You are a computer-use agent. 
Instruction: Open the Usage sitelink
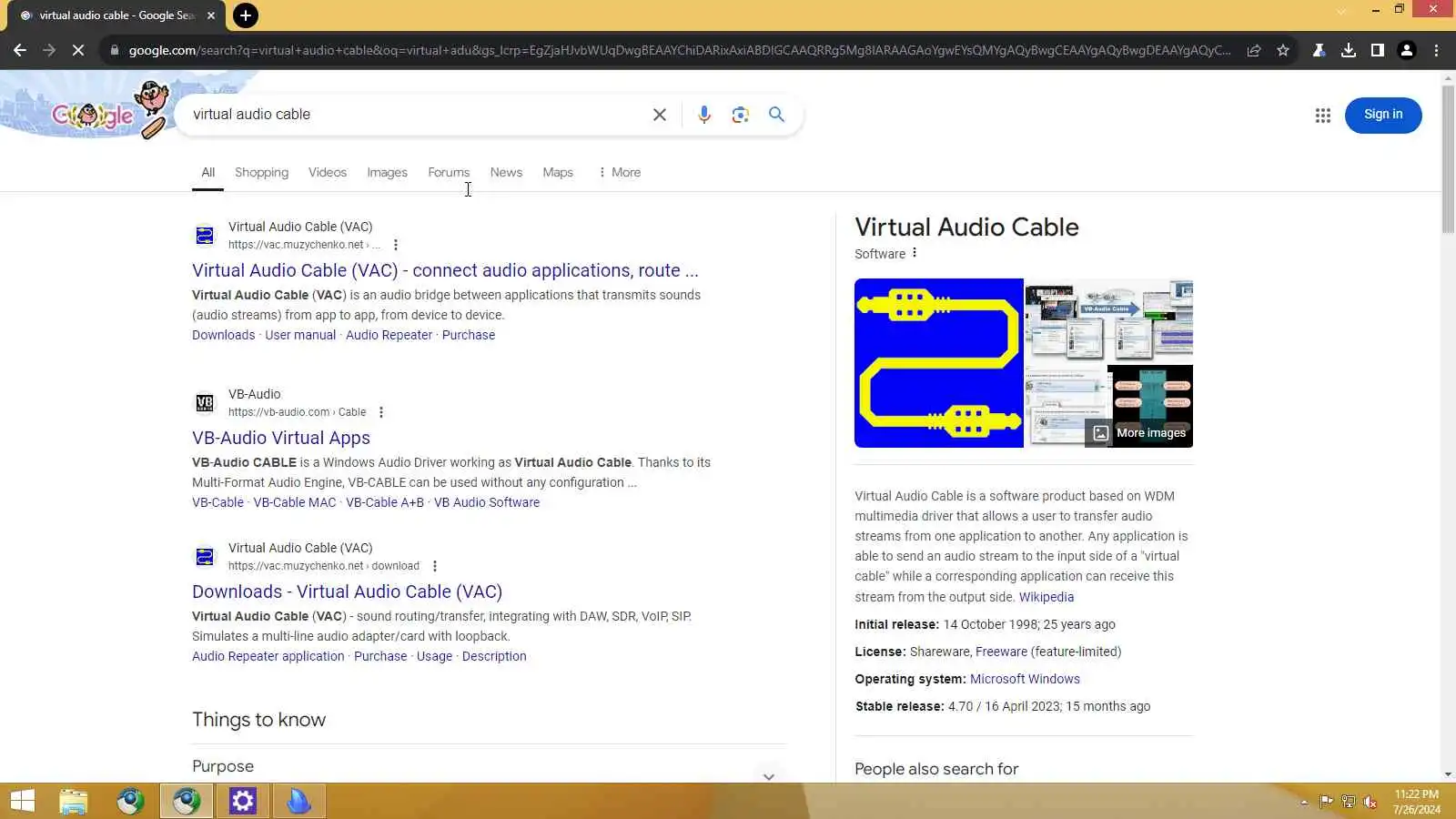point(434,656)
